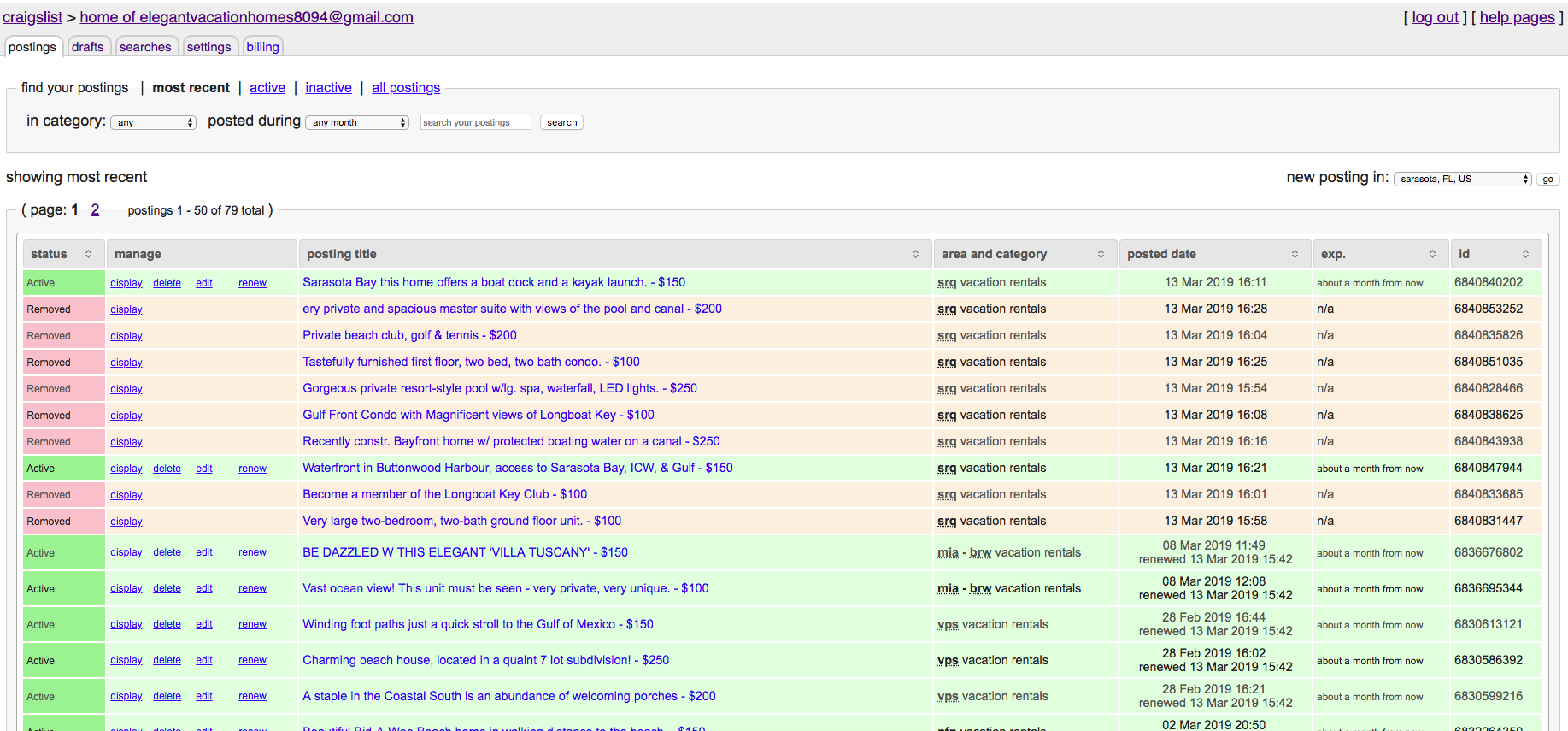
Task: Display the Private beach club posting
Action: (x=126, y=336)
